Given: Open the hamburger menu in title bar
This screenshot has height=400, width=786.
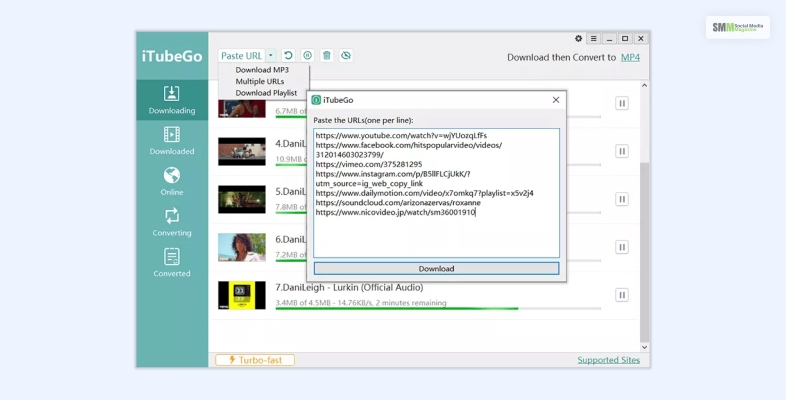Looking at the screenshot, I should click(x=594, y=39).
